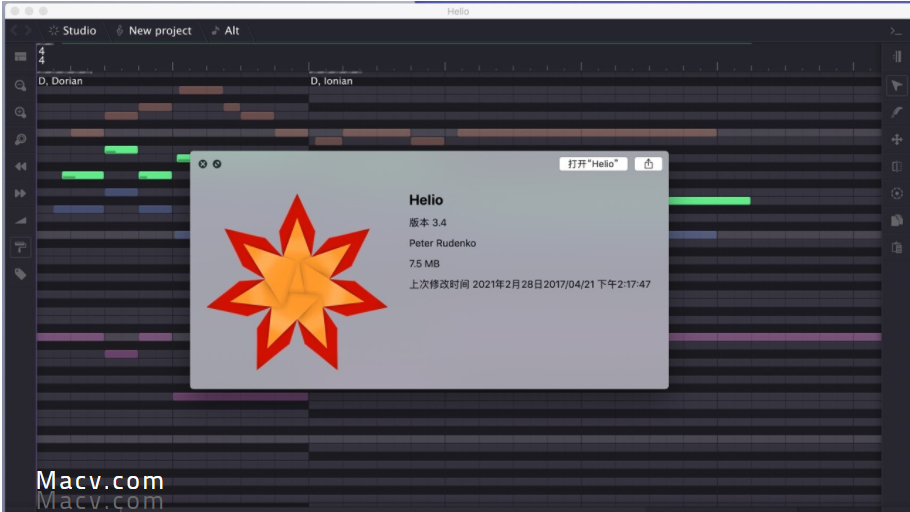The height and width of the screenshot is (512, 910).
Task: Paste notes using clipboard paste icon
Action: click(897, 247)
